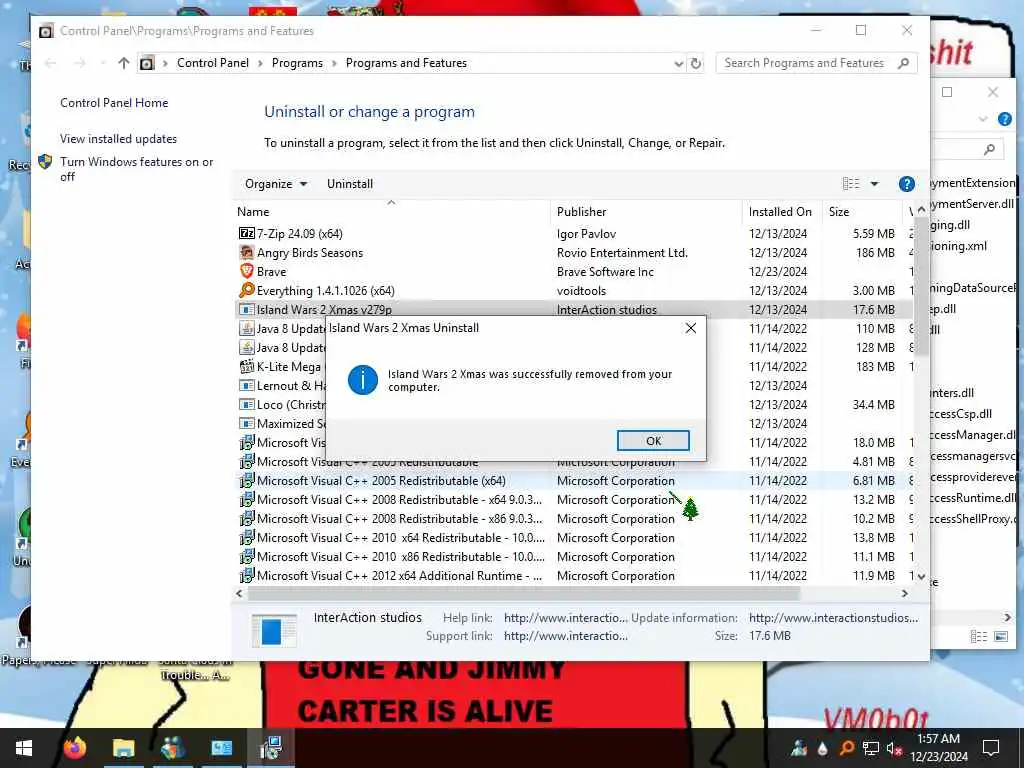
Task: Click the horizontal scrollbar of program list
Action: click(x=523, y=594)
